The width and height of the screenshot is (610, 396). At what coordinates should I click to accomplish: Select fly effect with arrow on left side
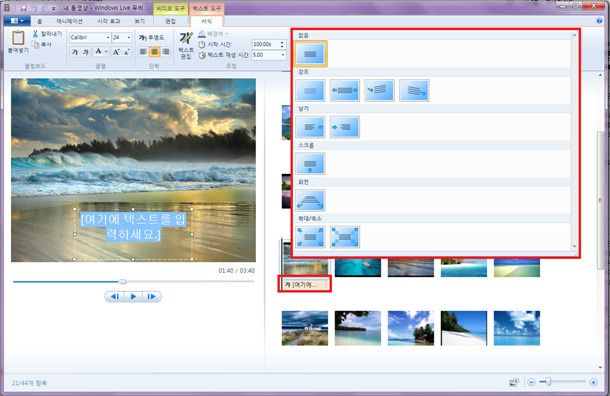pos(345,127)
